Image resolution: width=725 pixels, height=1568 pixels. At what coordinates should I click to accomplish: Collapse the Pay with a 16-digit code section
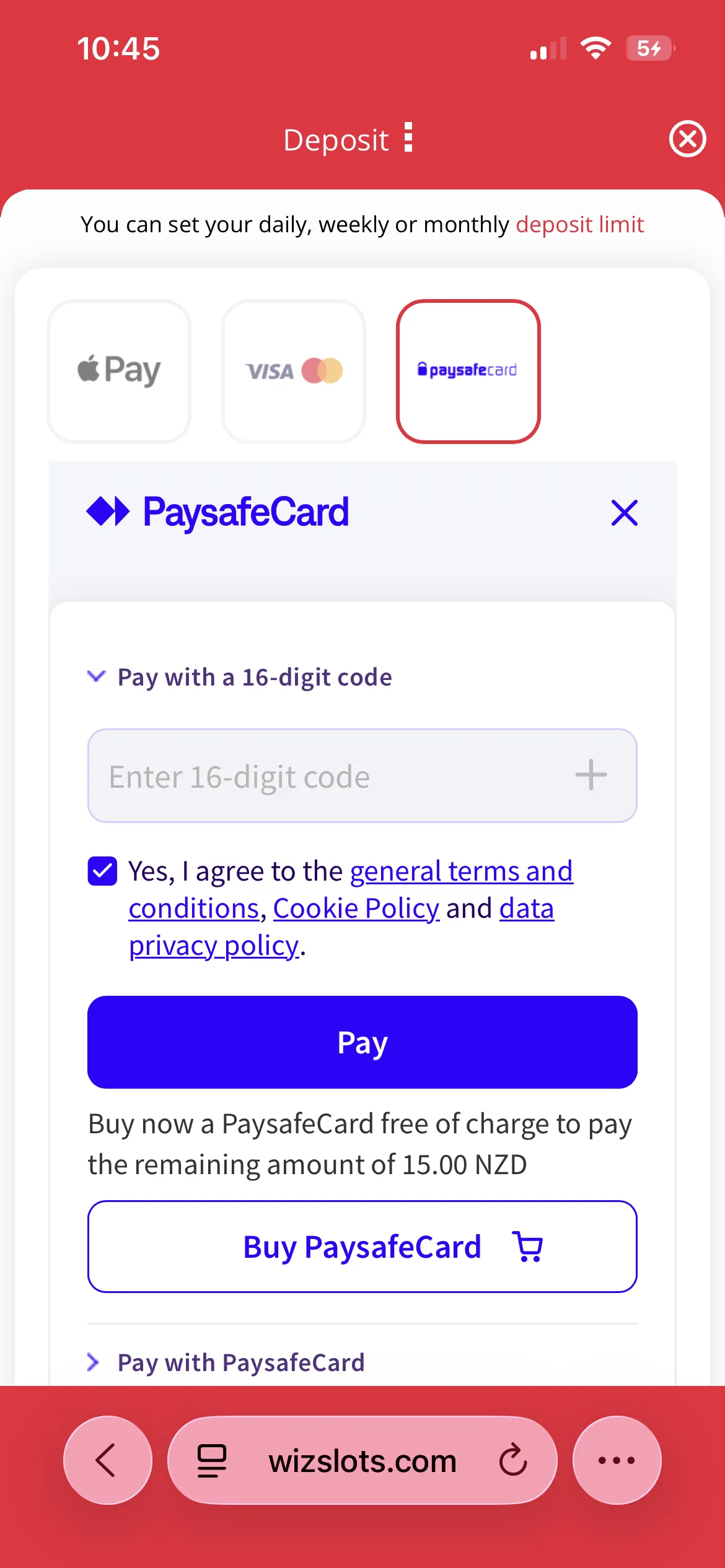pos(97,676)
